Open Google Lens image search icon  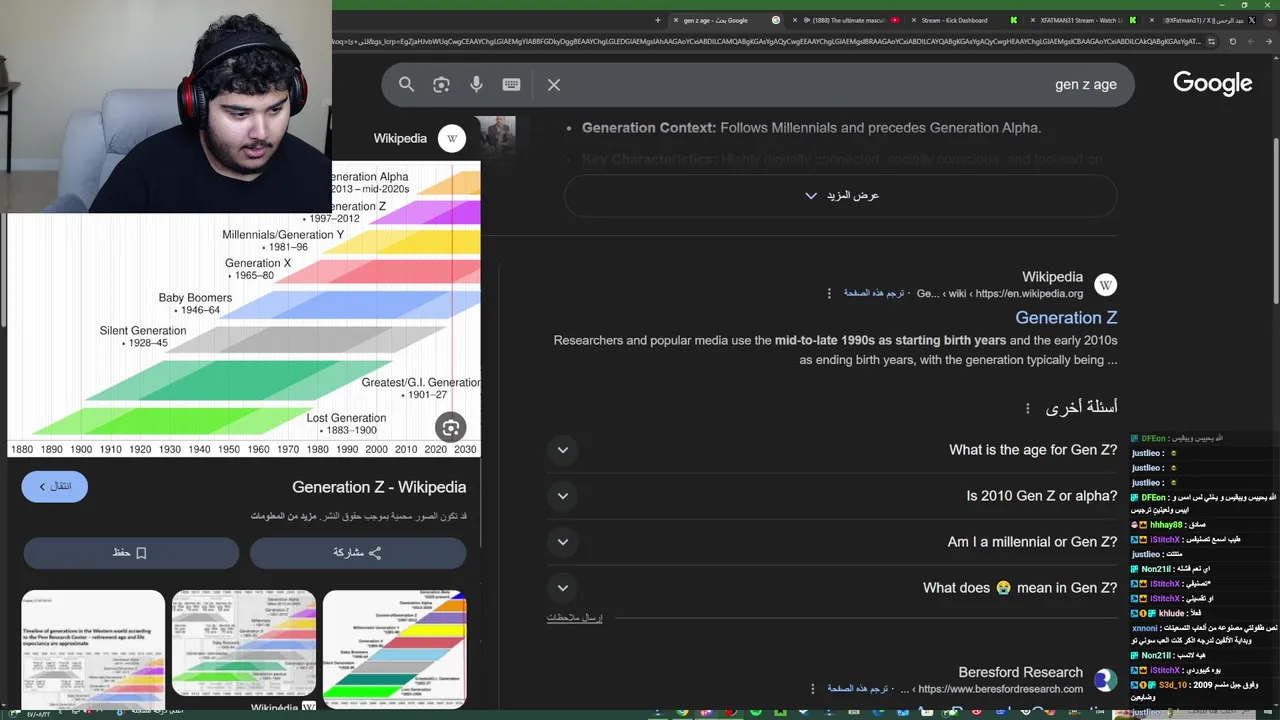pos(441,85)
